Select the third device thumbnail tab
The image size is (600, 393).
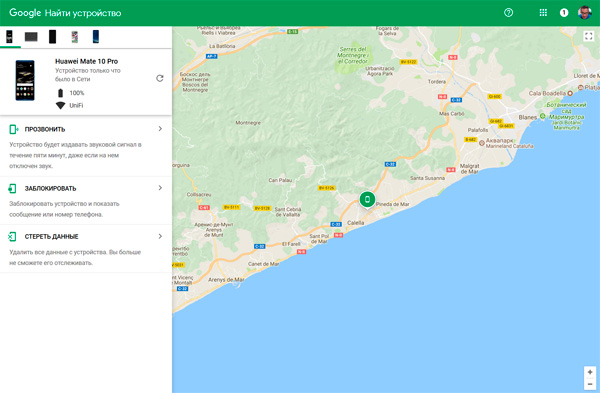(52, 37)
